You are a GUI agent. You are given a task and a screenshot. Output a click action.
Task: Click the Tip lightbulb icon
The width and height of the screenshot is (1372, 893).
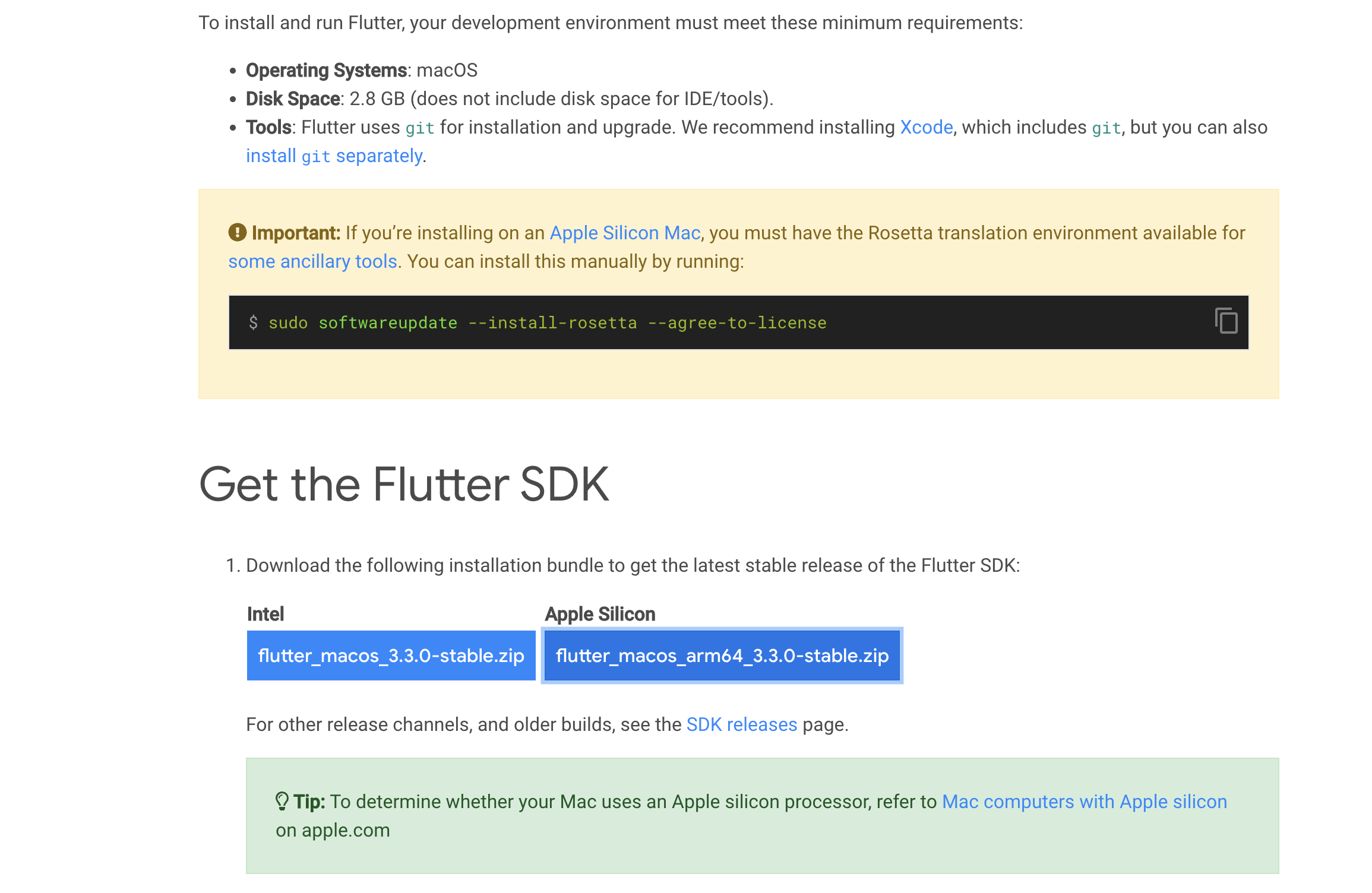tap(282, 801)
